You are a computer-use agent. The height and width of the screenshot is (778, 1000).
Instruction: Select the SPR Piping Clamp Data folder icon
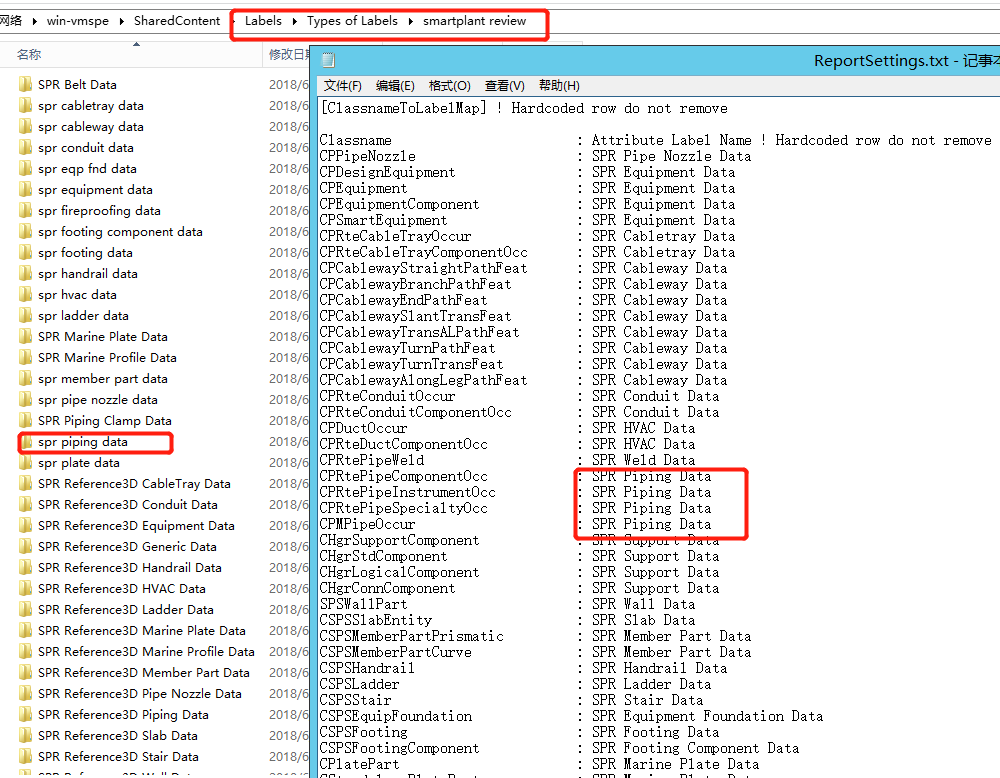pyautogui.click(x=26, y=421)
